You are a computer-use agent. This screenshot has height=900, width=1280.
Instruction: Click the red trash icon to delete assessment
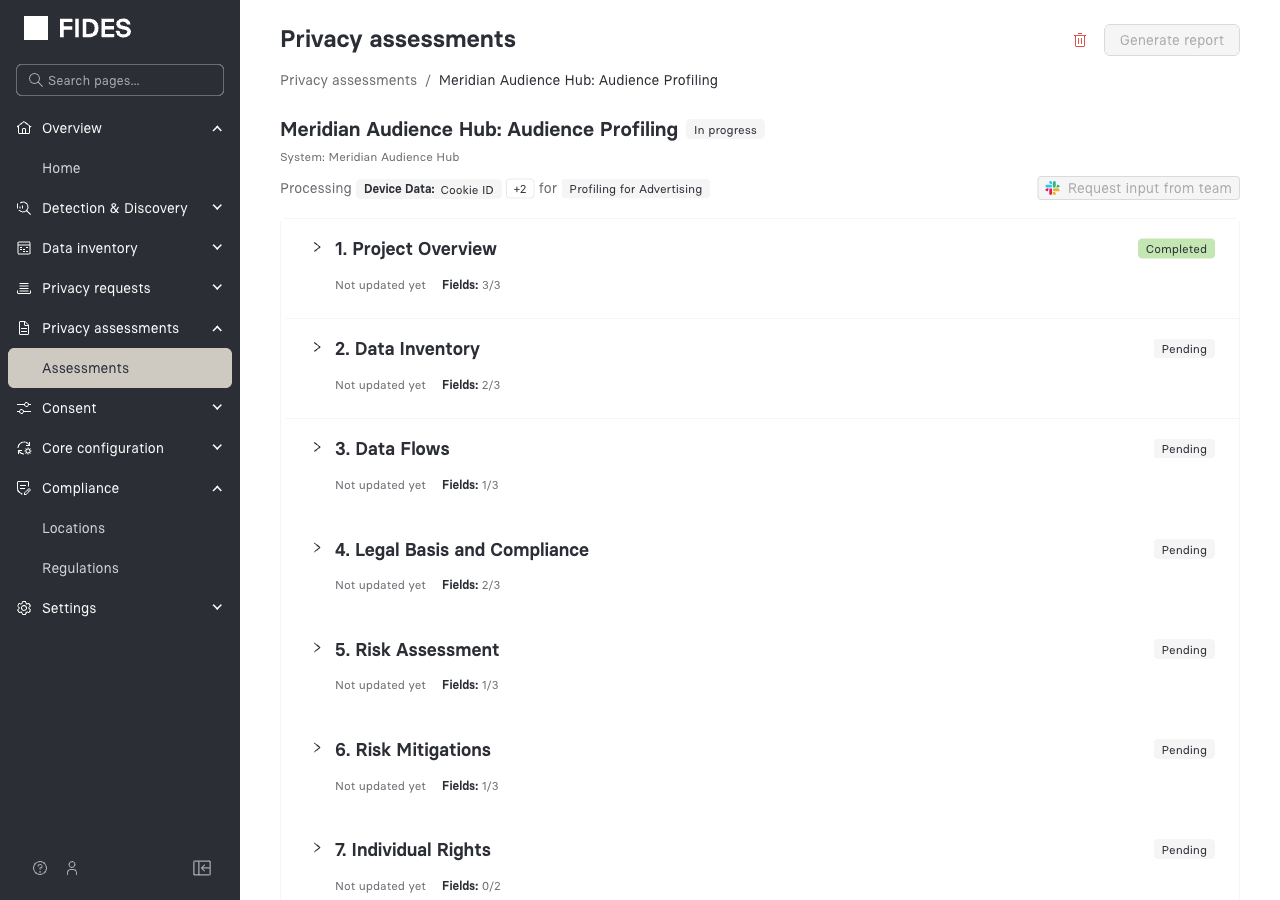[x=1079, y=40]
